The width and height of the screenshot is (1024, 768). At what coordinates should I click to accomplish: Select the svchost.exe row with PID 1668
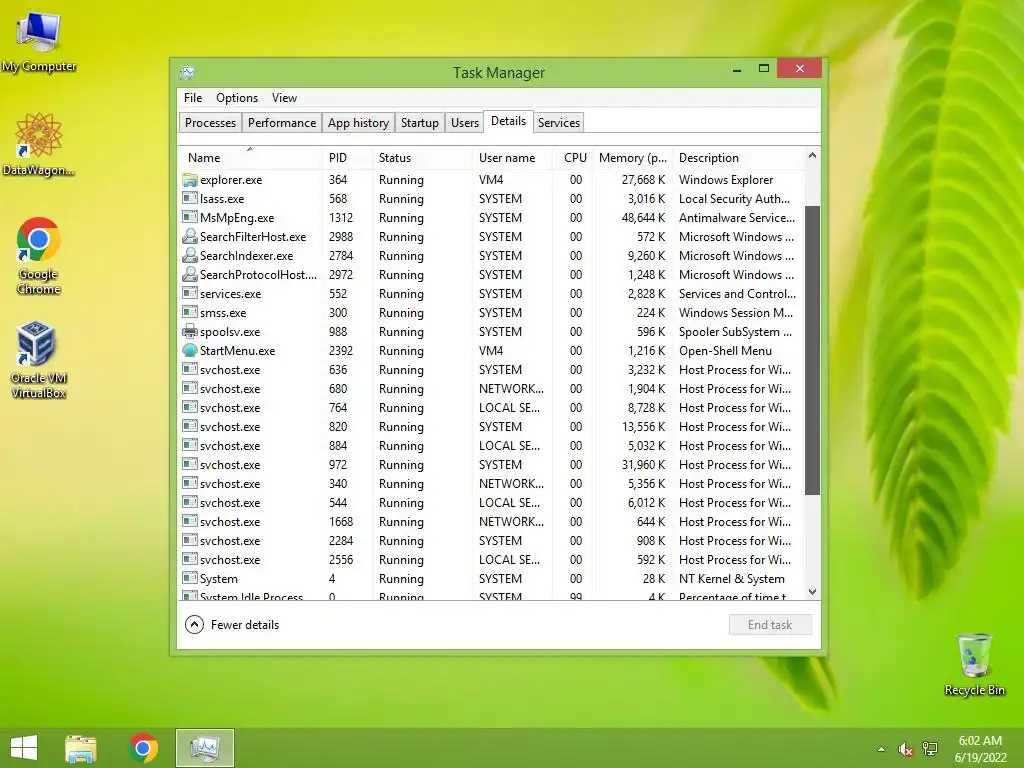coord(491,522)
